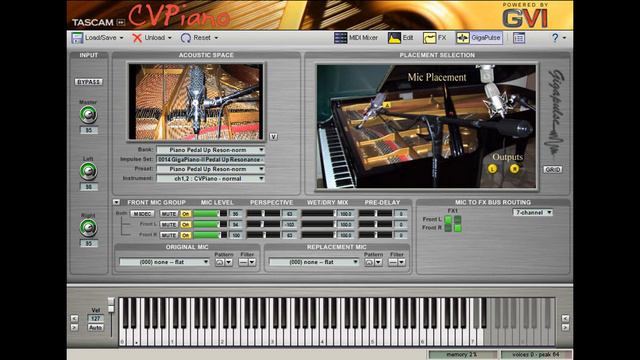
Task: Click the question mark help icon
Action: pyautogui.click(x=555, y=38)
